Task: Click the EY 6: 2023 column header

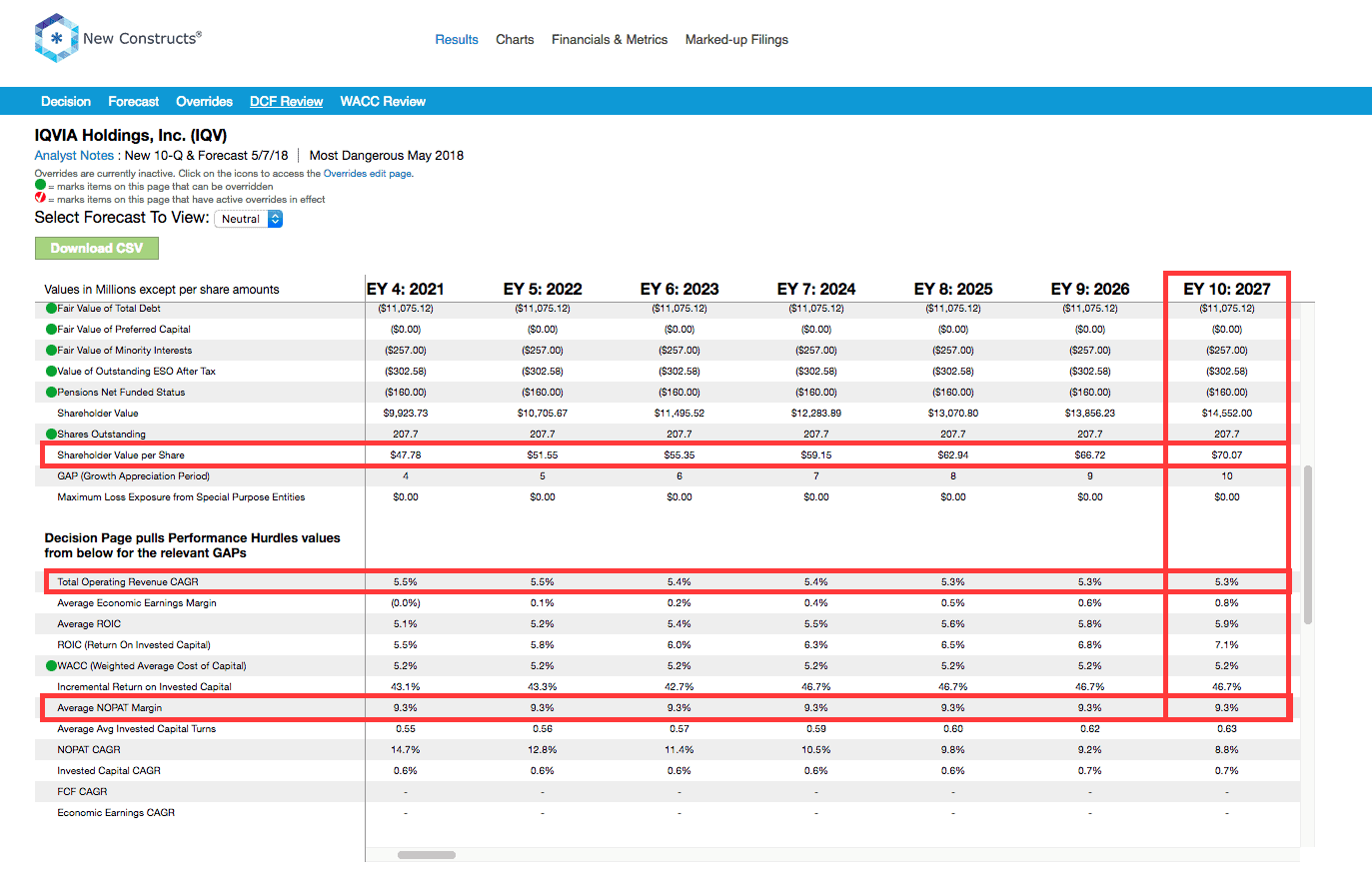Action: (x=680, y=289)
